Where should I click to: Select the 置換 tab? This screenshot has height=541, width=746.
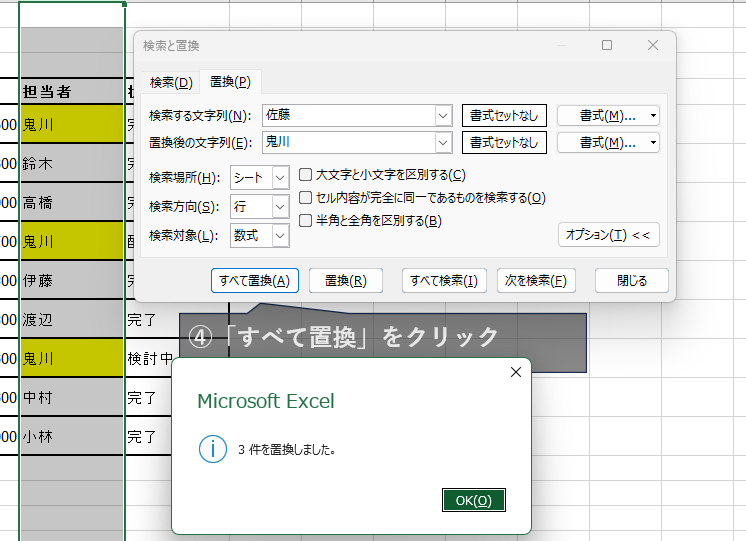click(x=230, y=82)
